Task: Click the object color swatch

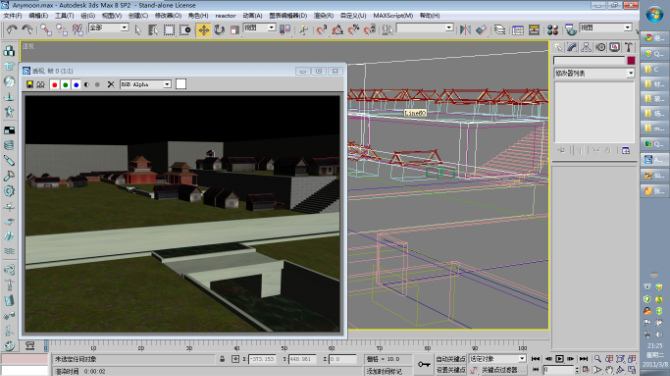Action: tap(631, 60)
